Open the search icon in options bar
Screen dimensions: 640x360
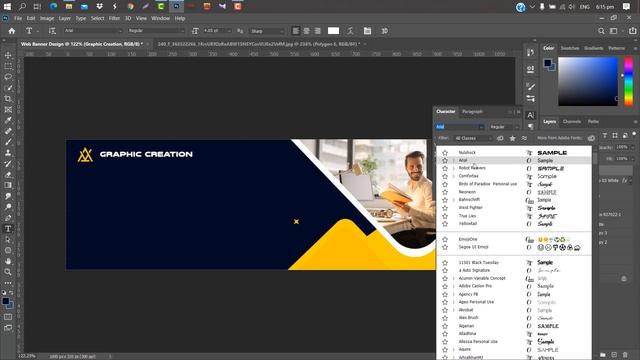coord(601,31)
